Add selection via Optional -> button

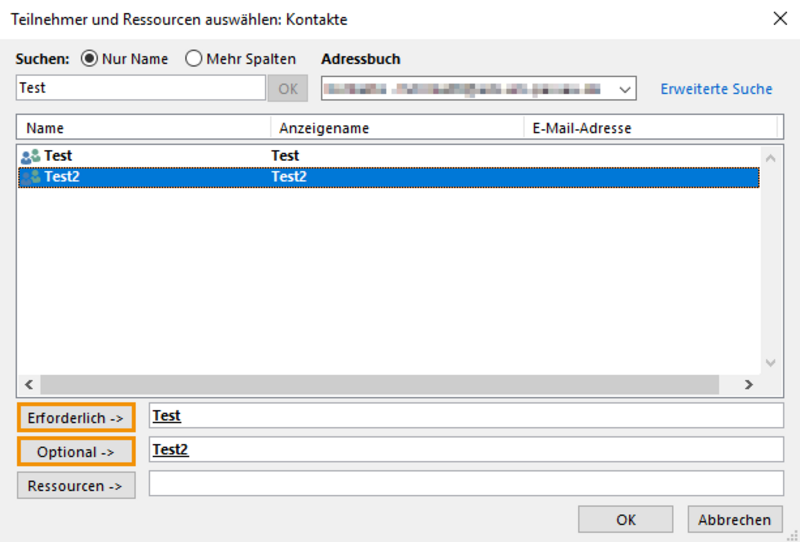coord(76,452)
